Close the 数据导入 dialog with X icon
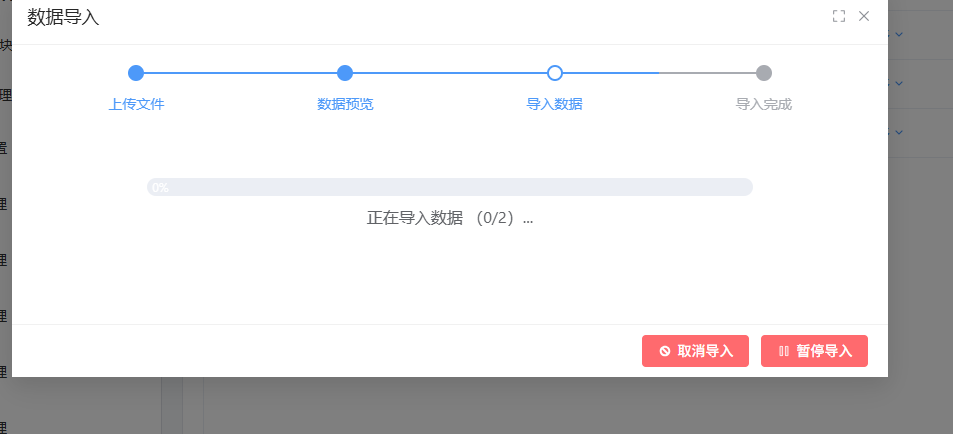This screenshot has height=434, width=953. coord(864,16)
